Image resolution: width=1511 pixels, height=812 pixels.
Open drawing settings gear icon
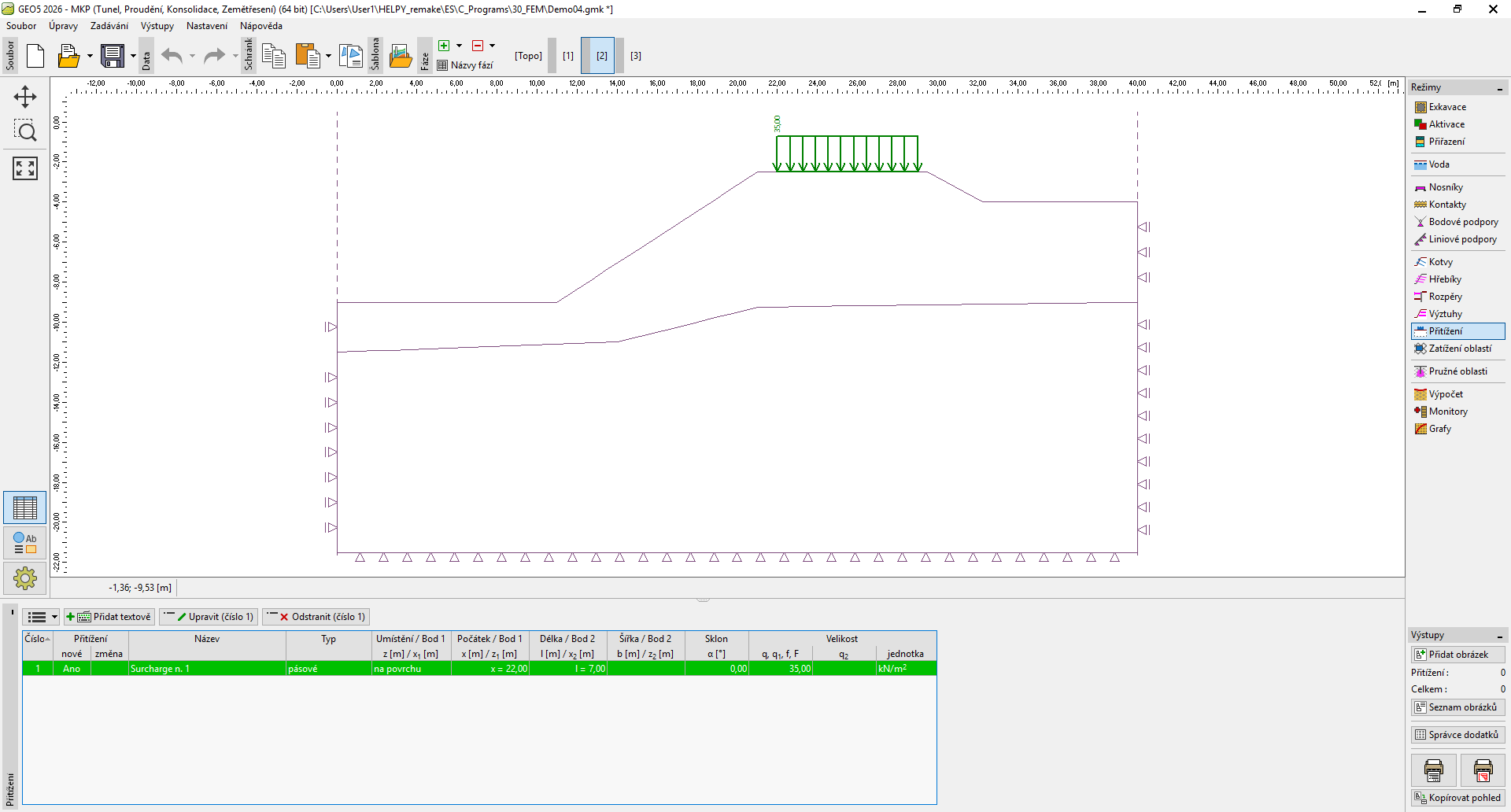pos(25,578)
